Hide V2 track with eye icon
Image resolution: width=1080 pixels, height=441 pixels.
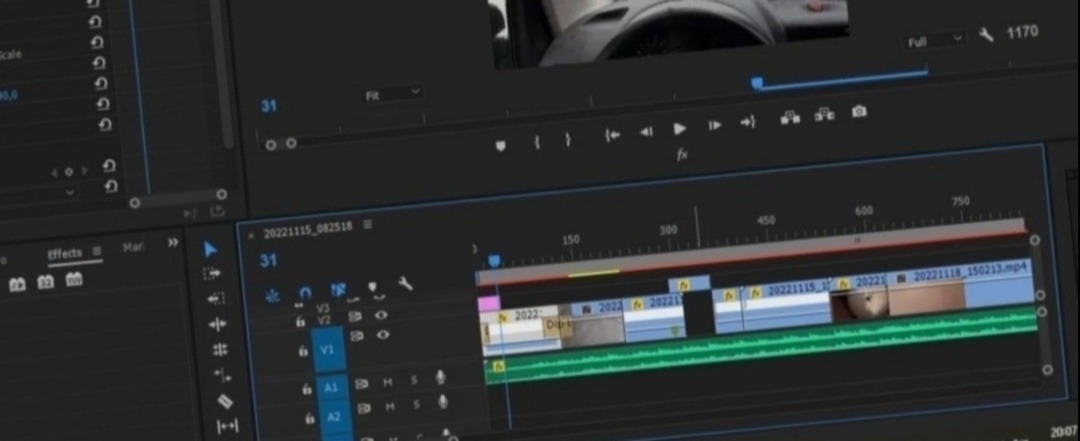click(381, 315)
